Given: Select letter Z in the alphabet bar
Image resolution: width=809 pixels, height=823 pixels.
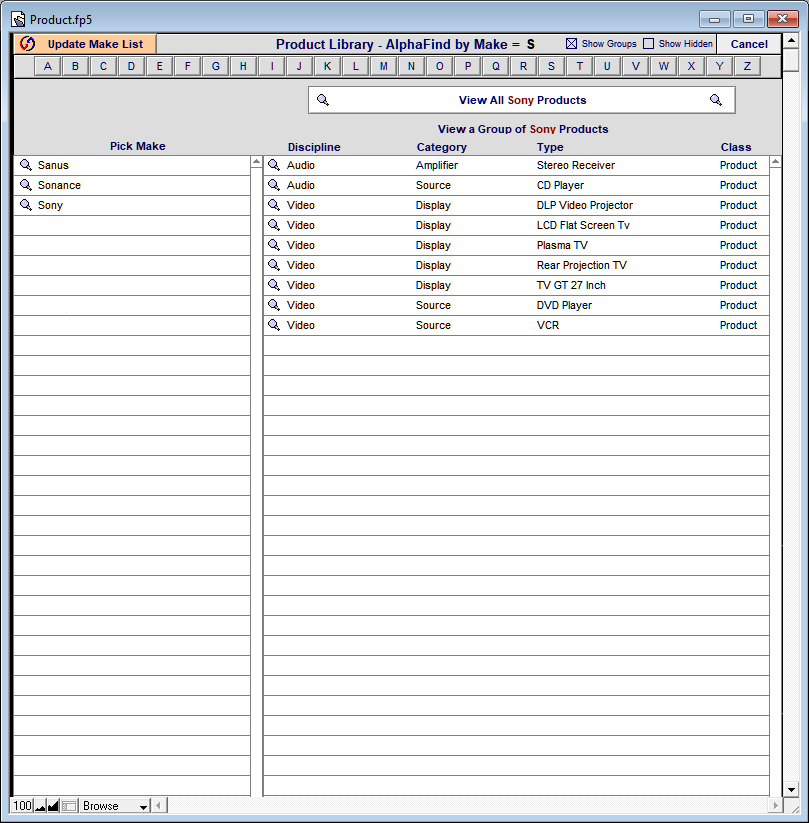Looking at the screenshot, I should click(x=747, y=67).
